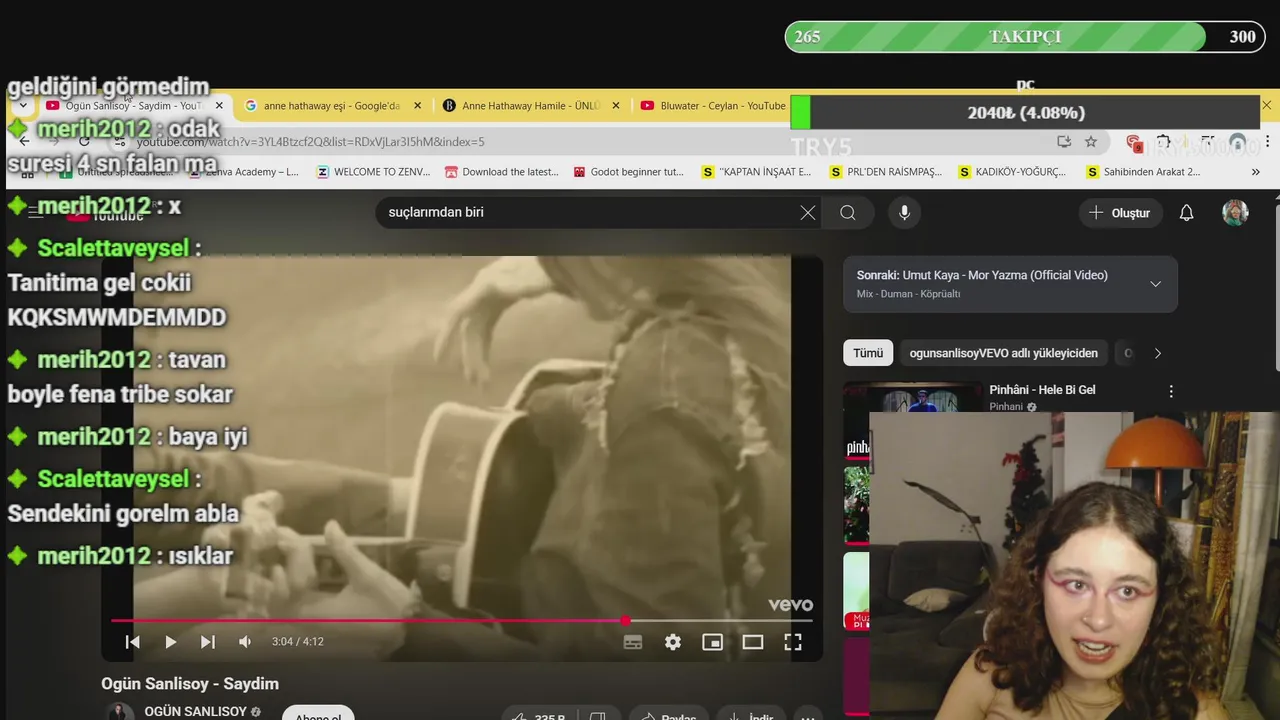Close the 'anne hathaway eşi' tab
Screen dimensions: 1280x720
[417, 105]
